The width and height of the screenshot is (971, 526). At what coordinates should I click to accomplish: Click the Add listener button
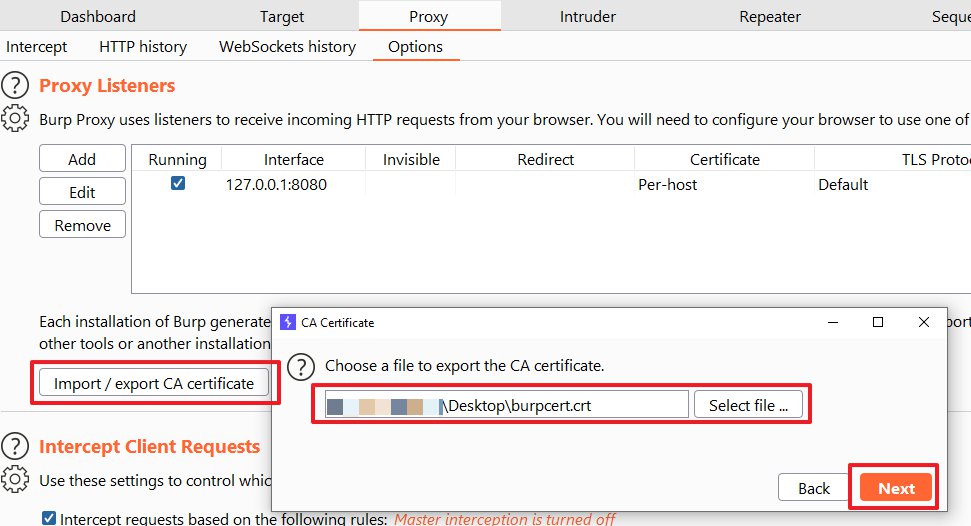coord(82,159)
